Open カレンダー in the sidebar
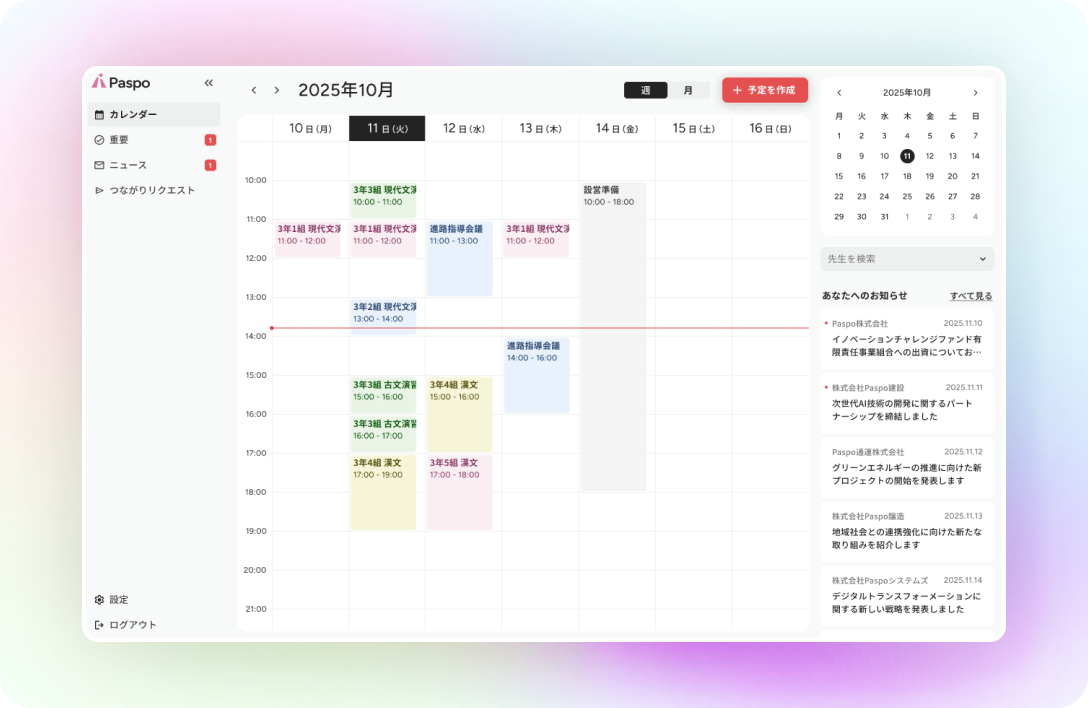The image size is (1088, 708). [x=154, y=115]
